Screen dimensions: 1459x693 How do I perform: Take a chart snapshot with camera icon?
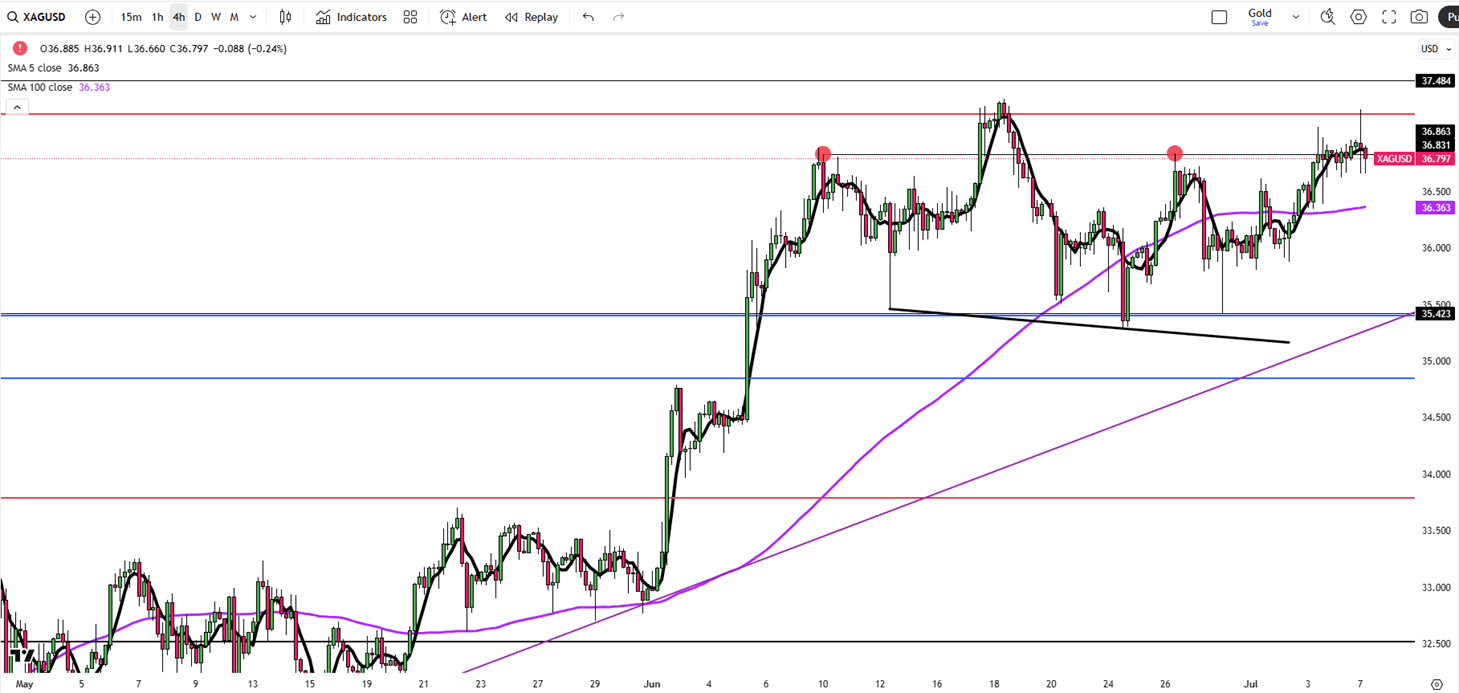click(x=1419, y=17)
